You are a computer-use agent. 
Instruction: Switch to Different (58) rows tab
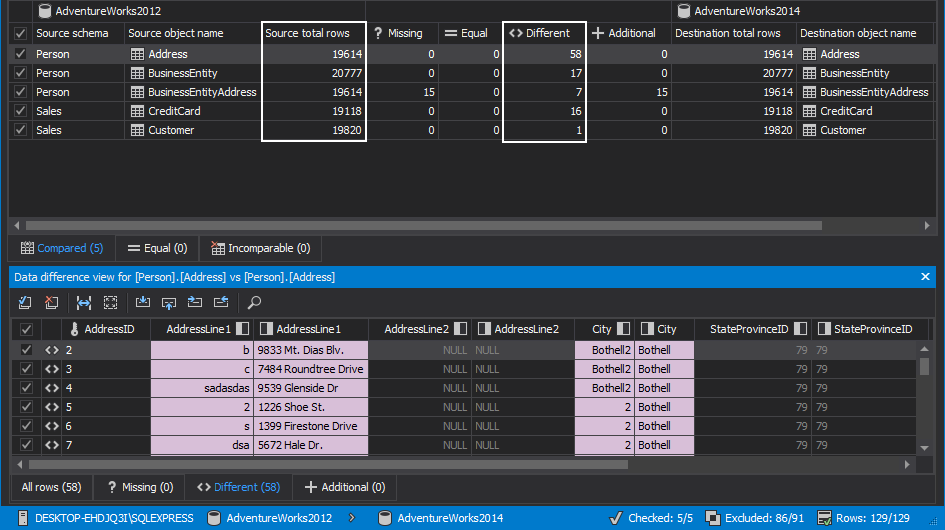238,487
